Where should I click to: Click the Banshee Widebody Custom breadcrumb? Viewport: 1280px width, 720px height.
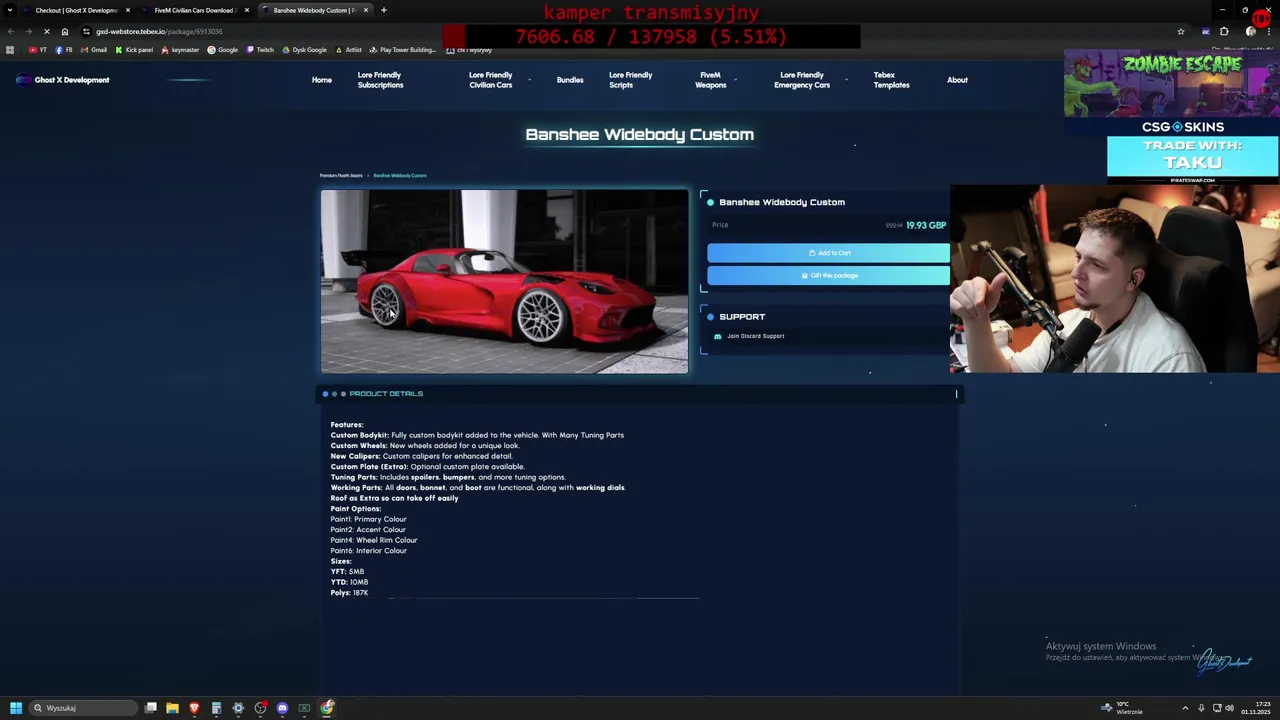400,175
